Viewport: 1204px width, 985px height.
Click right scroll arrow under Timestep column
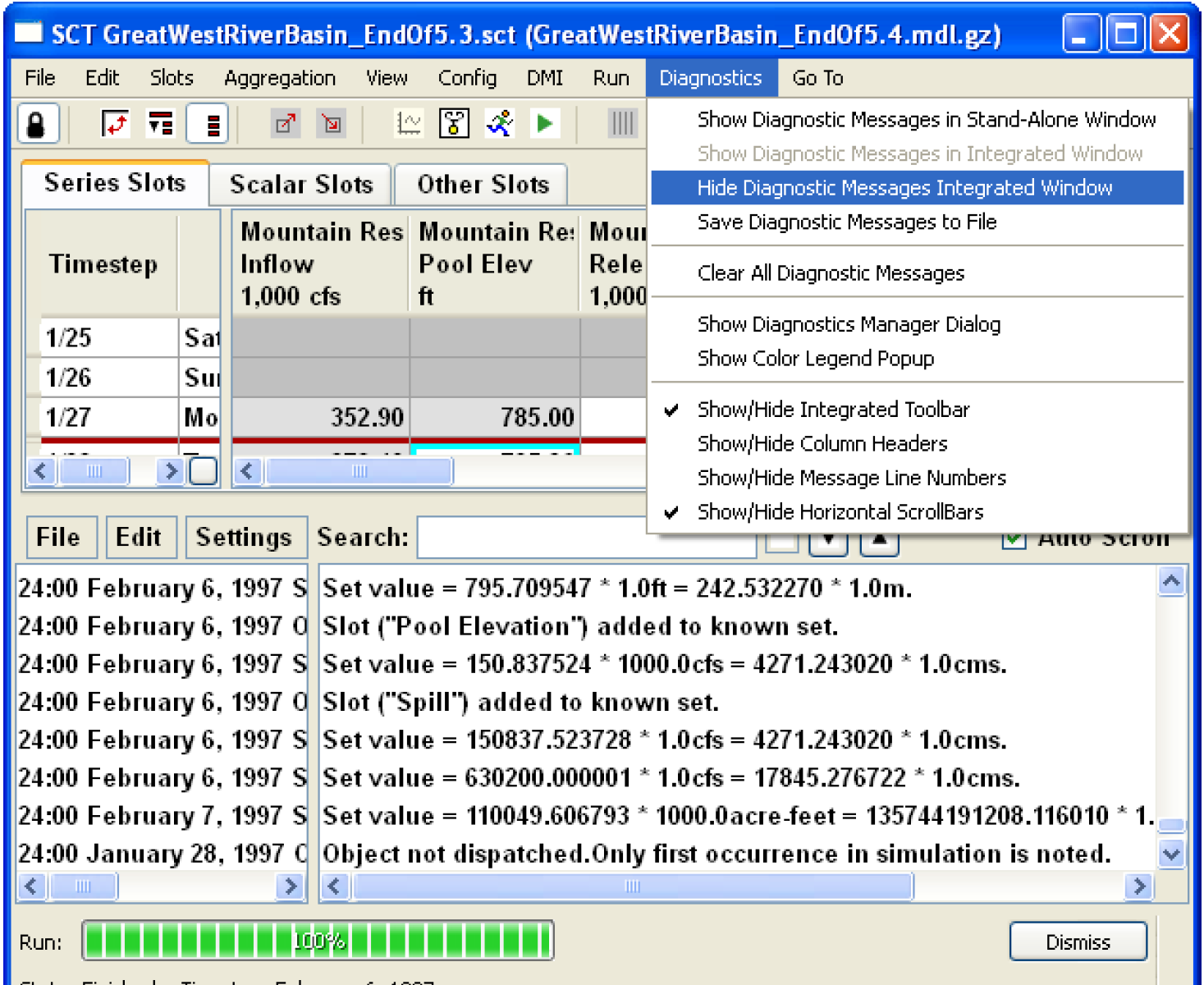pyautogui.click(x=170, y=471)
